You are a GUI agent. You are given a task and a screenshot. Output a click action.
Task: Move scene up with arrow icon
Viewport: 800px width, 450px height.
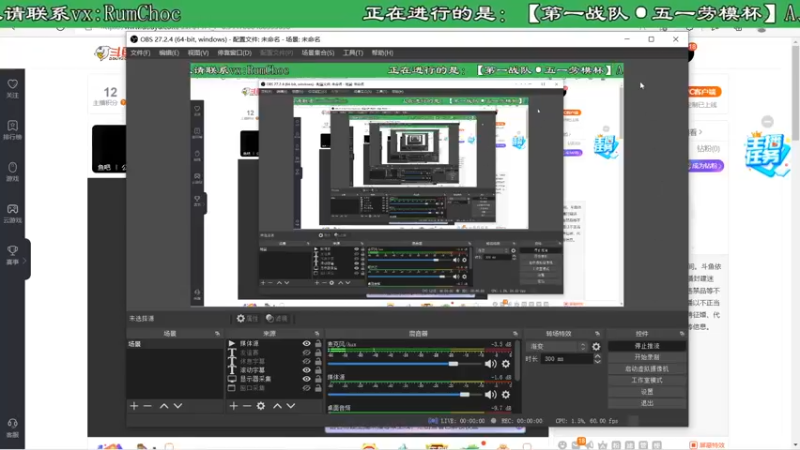[164, 406]
